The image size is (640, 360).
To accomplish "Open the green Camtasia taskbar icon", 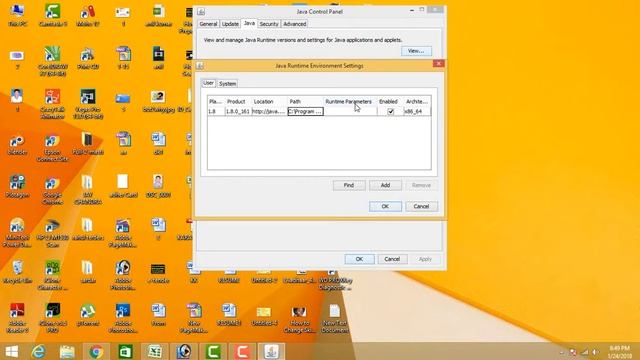I will [213, 351].
